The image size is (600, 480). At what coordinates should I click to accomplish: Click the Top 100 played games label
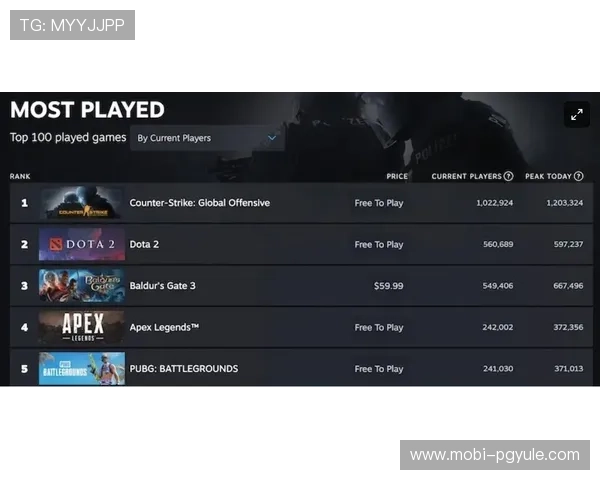[x=68, y=137]
